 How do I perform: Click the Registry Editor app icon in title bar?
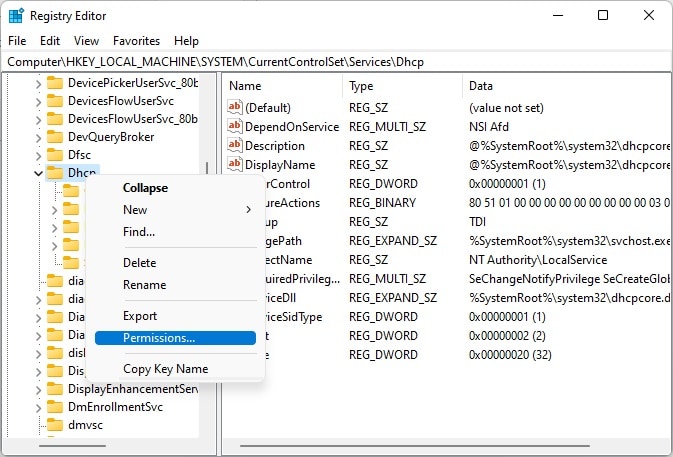[16, 16]
